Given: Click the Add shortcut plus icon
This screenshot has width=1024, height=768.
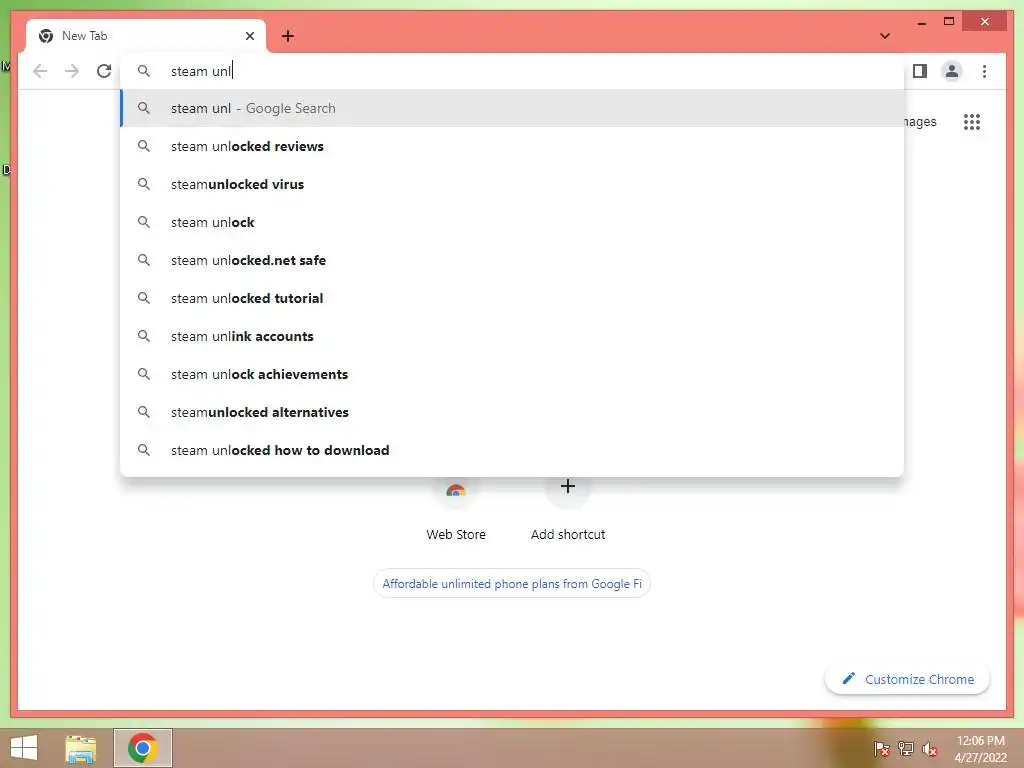Looking at the screenshot, I should pos(568,487).
